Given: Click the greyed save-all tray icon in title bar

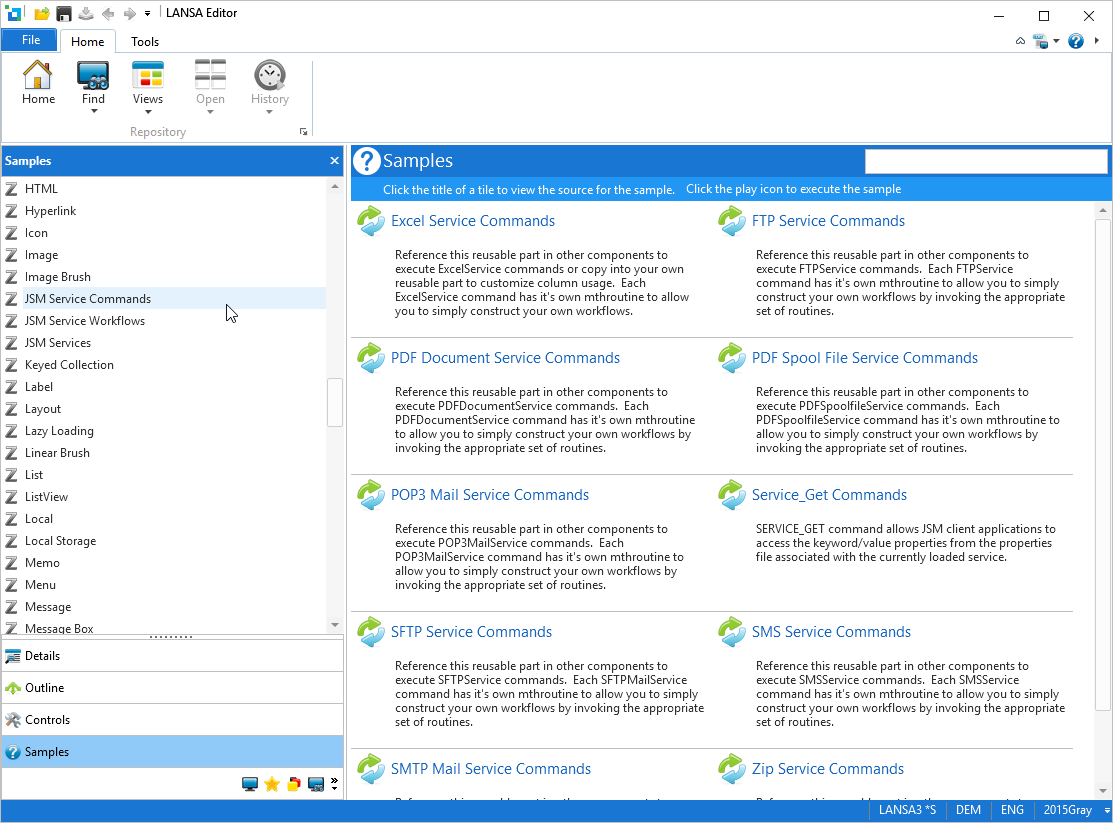Looking at the screenshot, I should [x=86, y=13].
